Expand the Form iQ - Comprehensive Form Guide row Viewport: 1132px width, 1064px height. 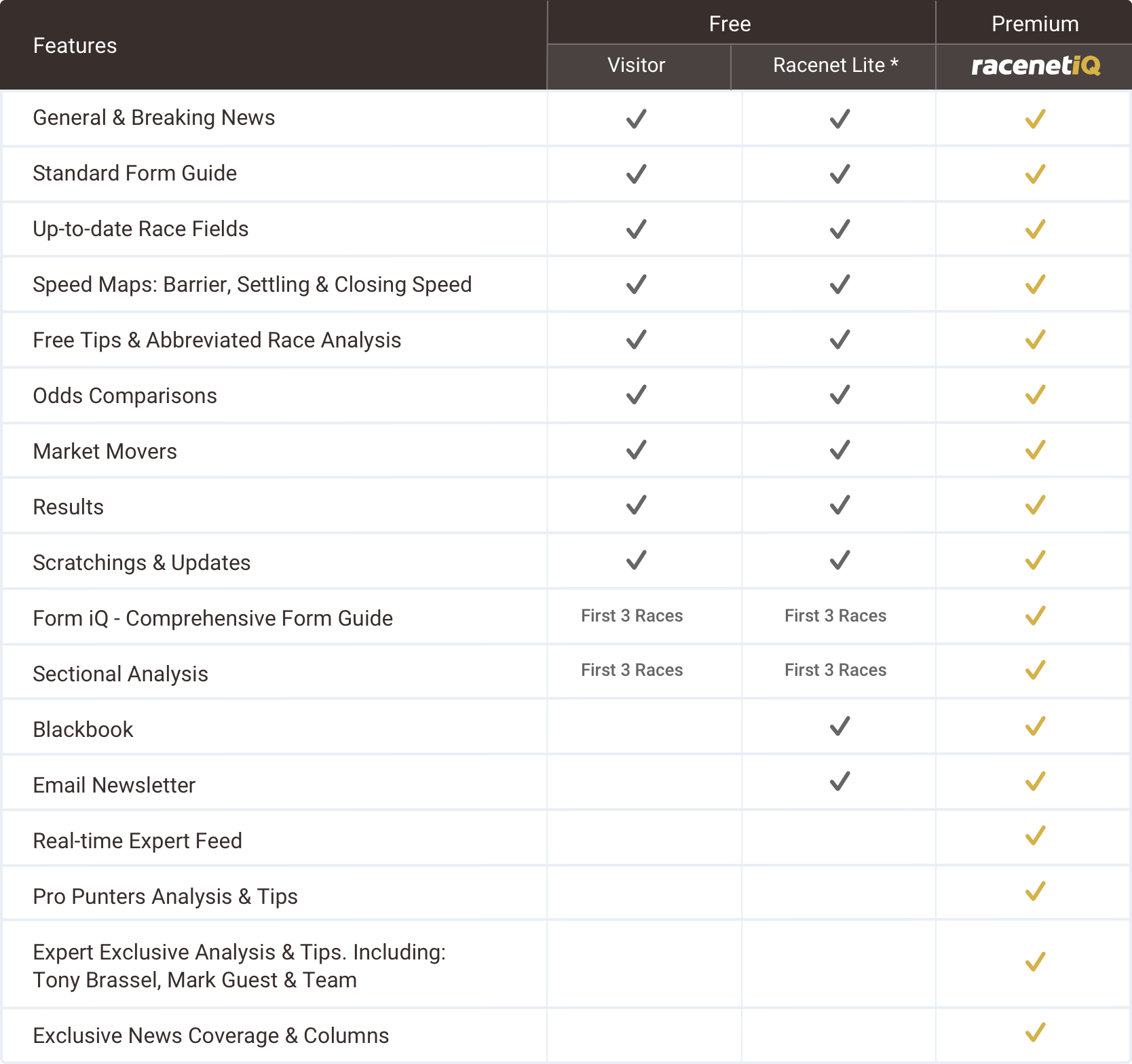212,617
